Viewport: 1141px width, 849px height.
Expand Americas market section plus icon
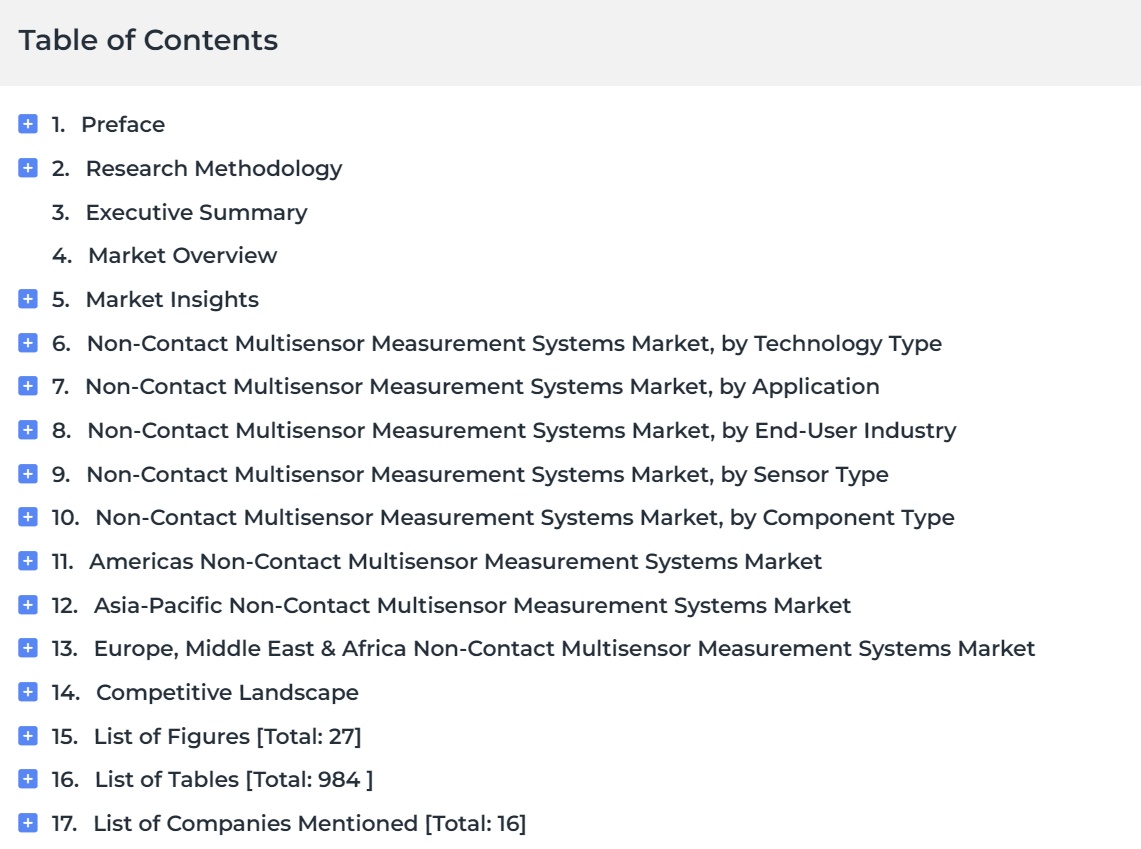pyautogui.click(x=28, y=561)
